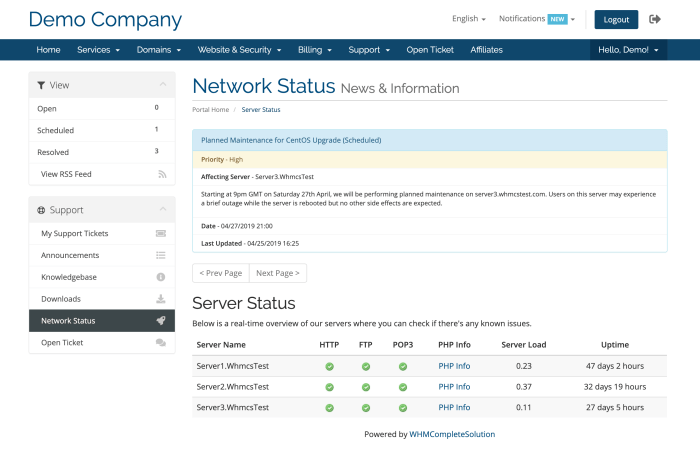Click Server3 load value '0.11'
The width and height of the screenshot is (700, 460).
coord(524,407)
